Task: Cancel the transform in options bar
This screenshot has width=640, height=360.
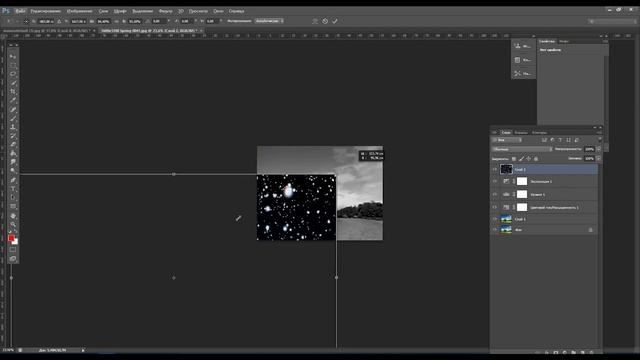Action: (x=325, y=21)
